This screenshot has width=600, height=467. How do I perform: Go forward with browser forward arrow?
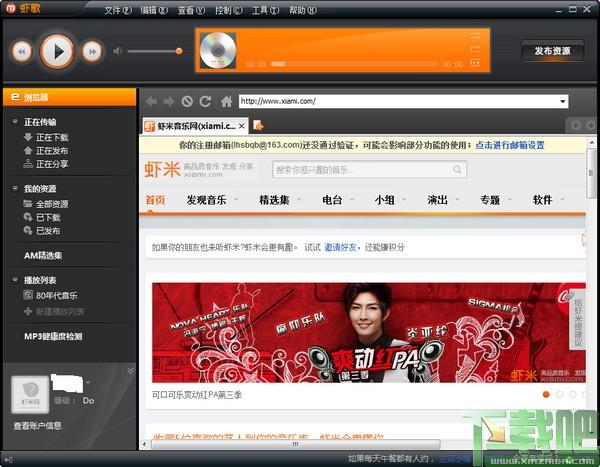coord(168,101)
